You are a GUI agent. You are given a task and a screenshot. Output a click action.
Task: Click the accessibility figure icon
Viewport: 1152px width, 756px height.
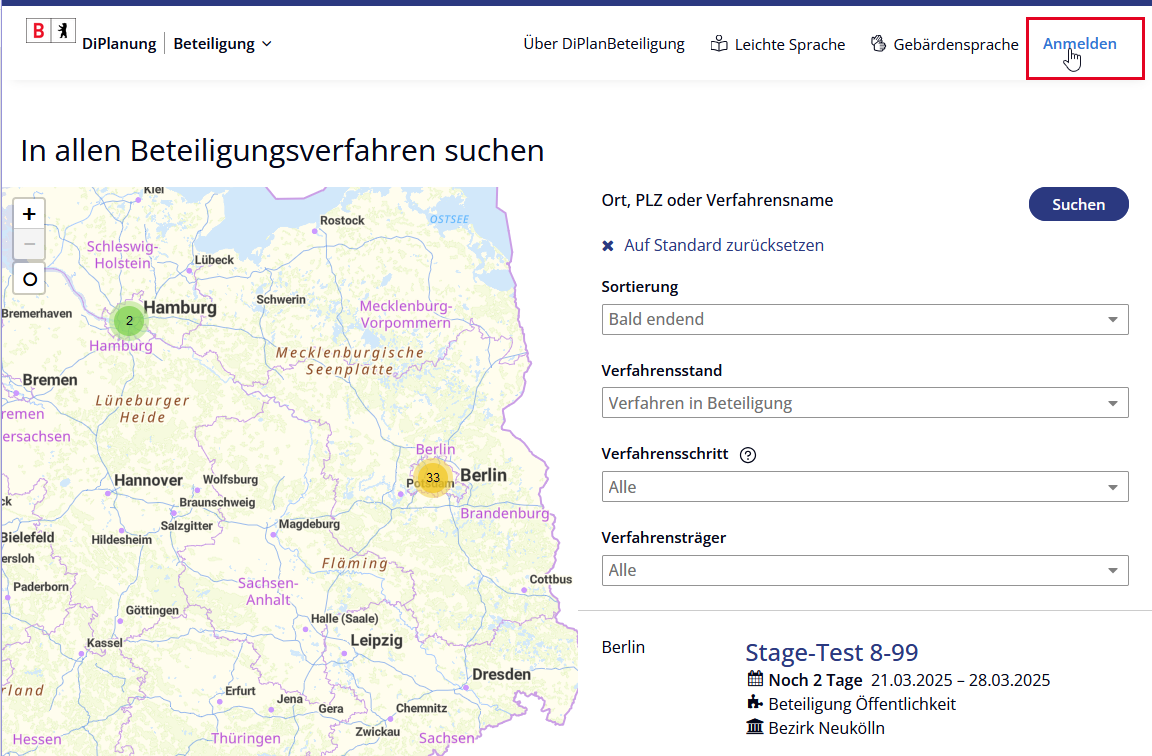62,30
